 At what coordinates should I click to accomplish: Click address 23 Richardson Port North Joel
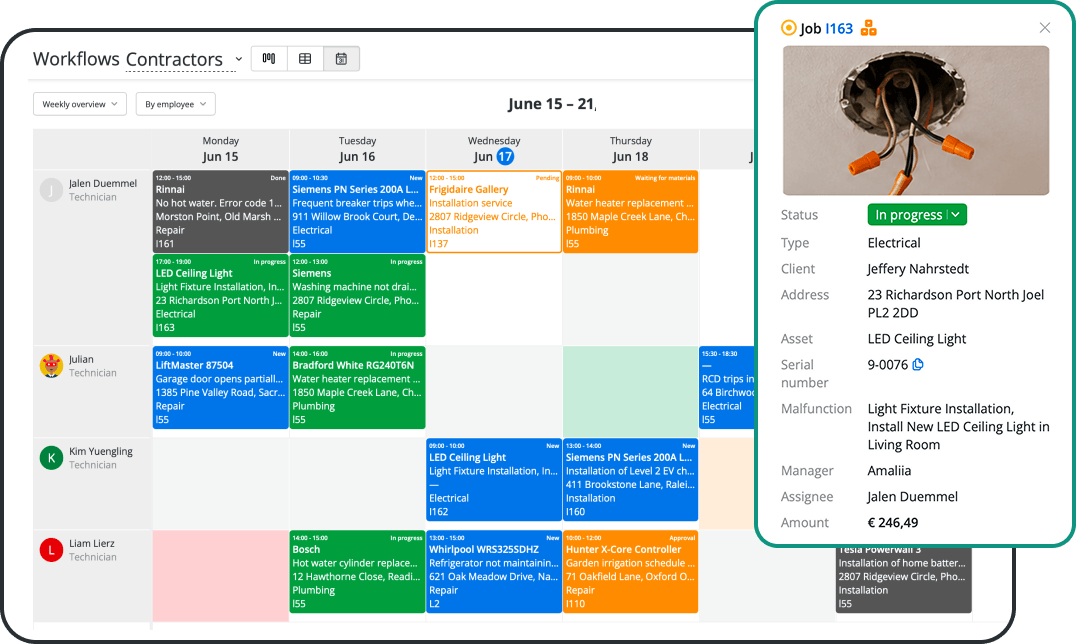click(955, 303)
